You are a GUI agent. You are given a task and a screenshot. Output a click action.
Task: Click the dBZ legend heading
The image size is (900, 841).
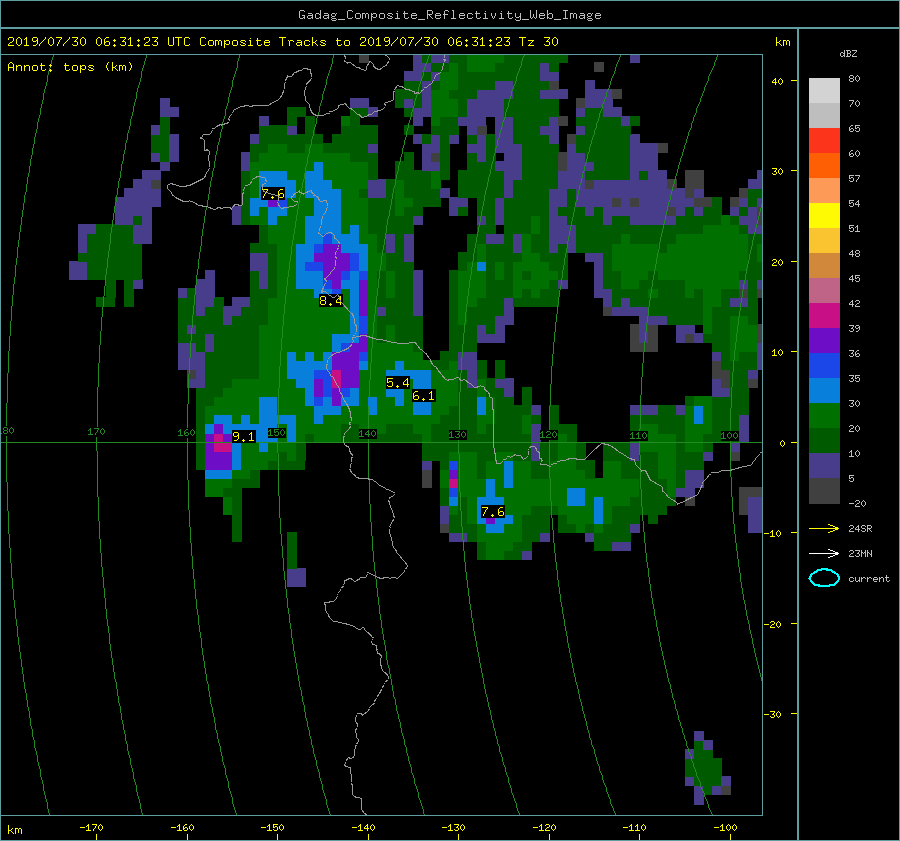(x=848, y=53)
